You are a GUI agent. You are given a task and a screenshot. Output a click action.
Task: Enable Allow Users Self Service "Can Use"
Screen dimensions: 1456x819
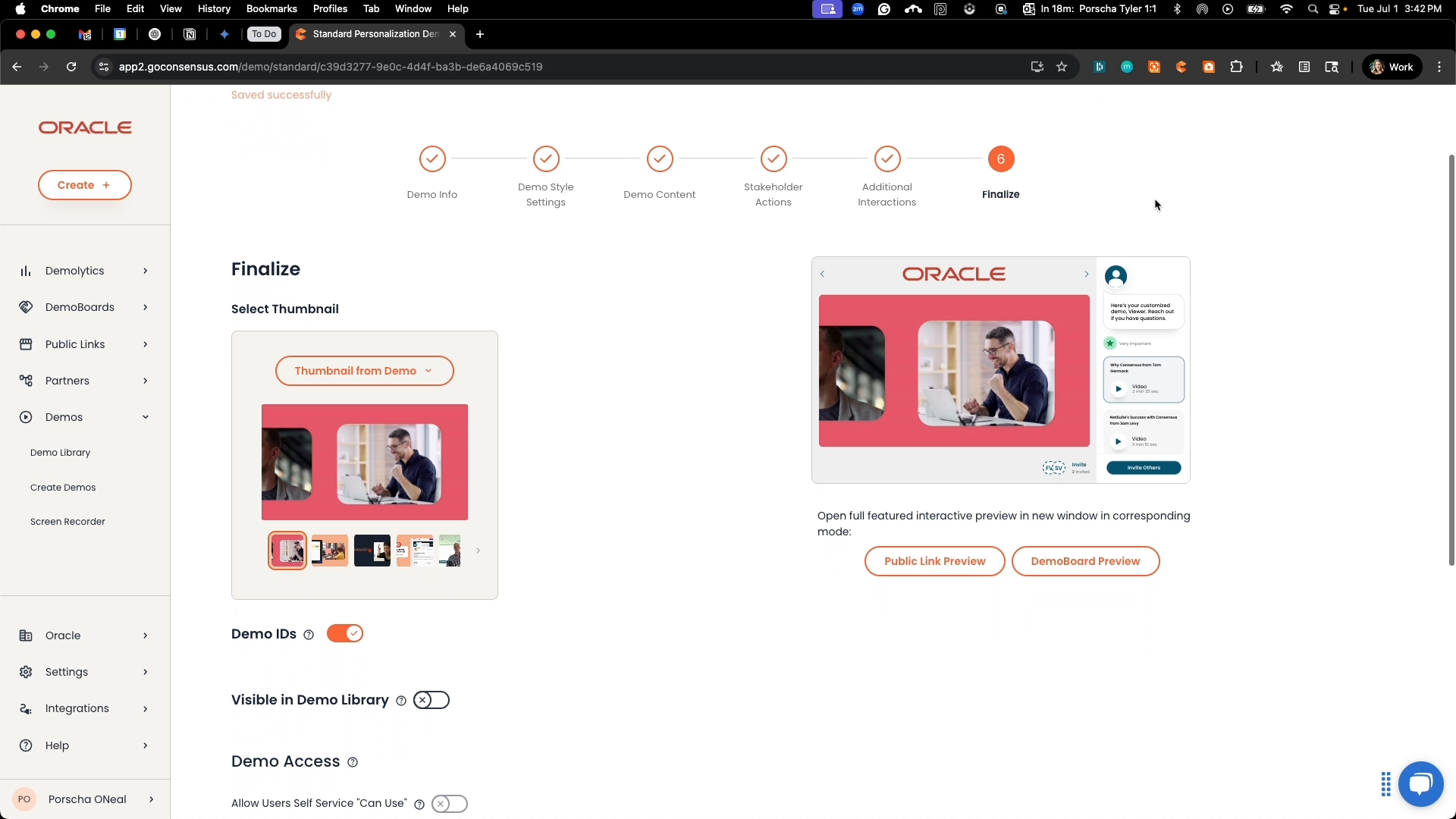pyautogui.click(x=449, y=803)
